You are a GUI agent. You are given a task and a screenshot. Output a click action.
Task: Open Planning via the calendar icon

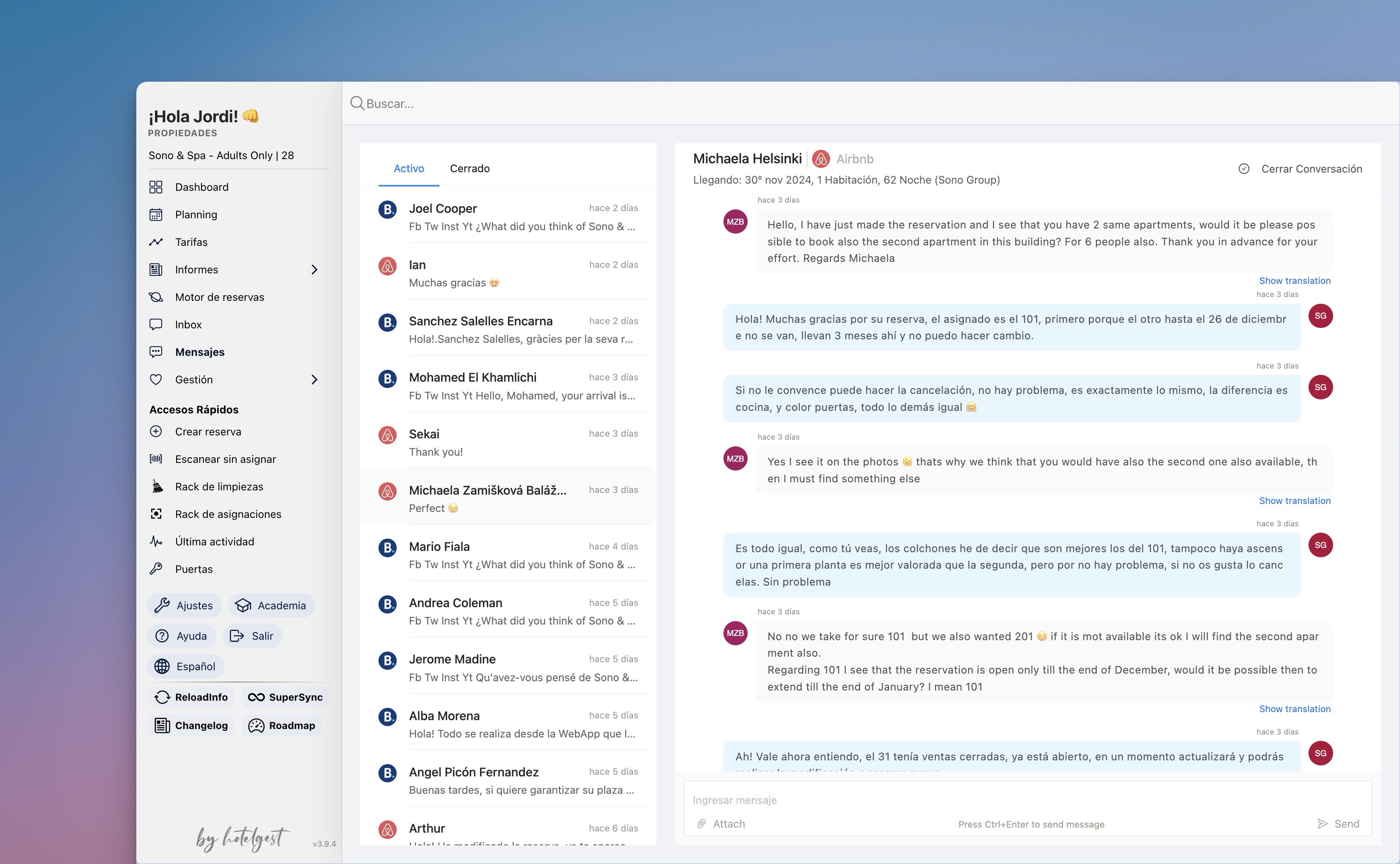(155, 214)
